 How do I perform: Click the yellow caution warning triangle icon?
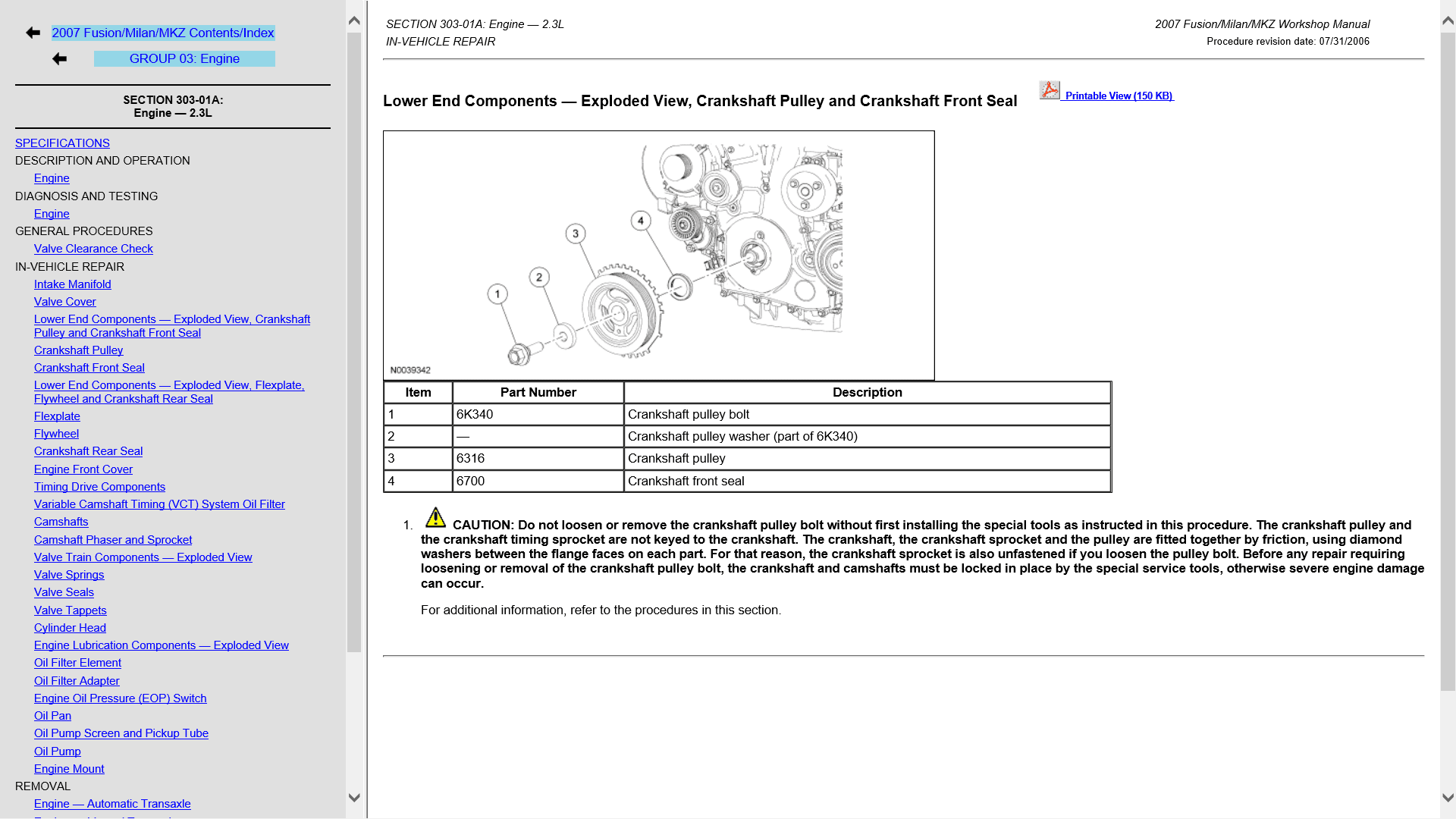(x=435, y=517)
